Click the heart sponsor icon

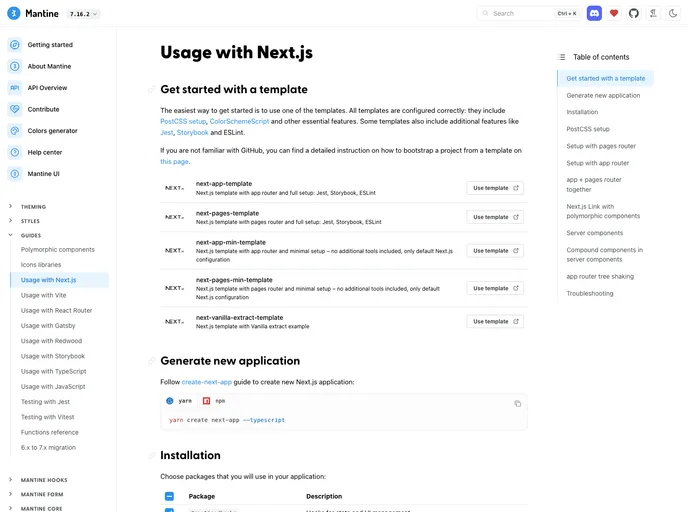[x=614, y=14]
